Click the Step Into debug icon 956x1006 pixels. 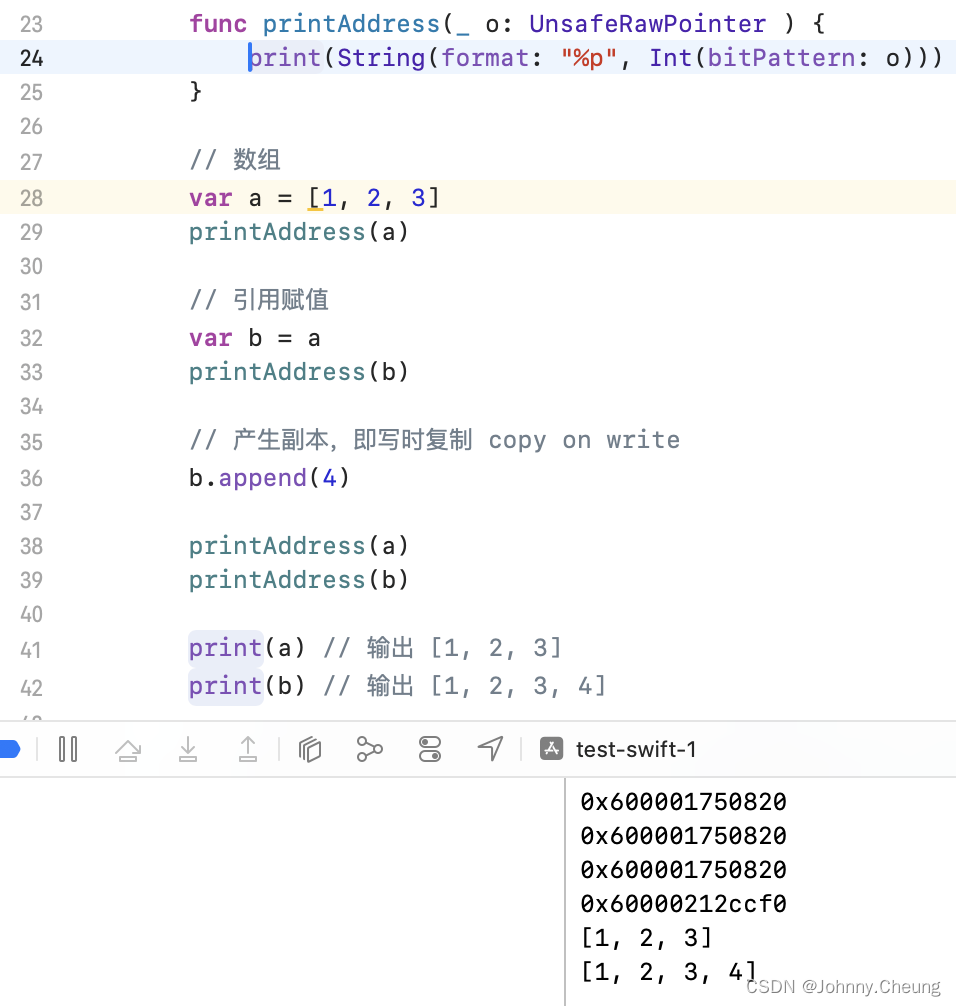click(188, 749)
